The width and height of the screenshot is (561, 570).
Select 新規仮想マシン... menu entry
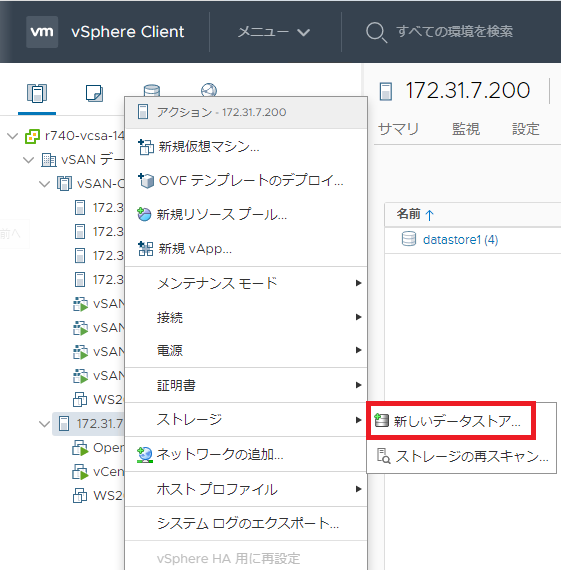pyautogui.click(x=246, y=147)
